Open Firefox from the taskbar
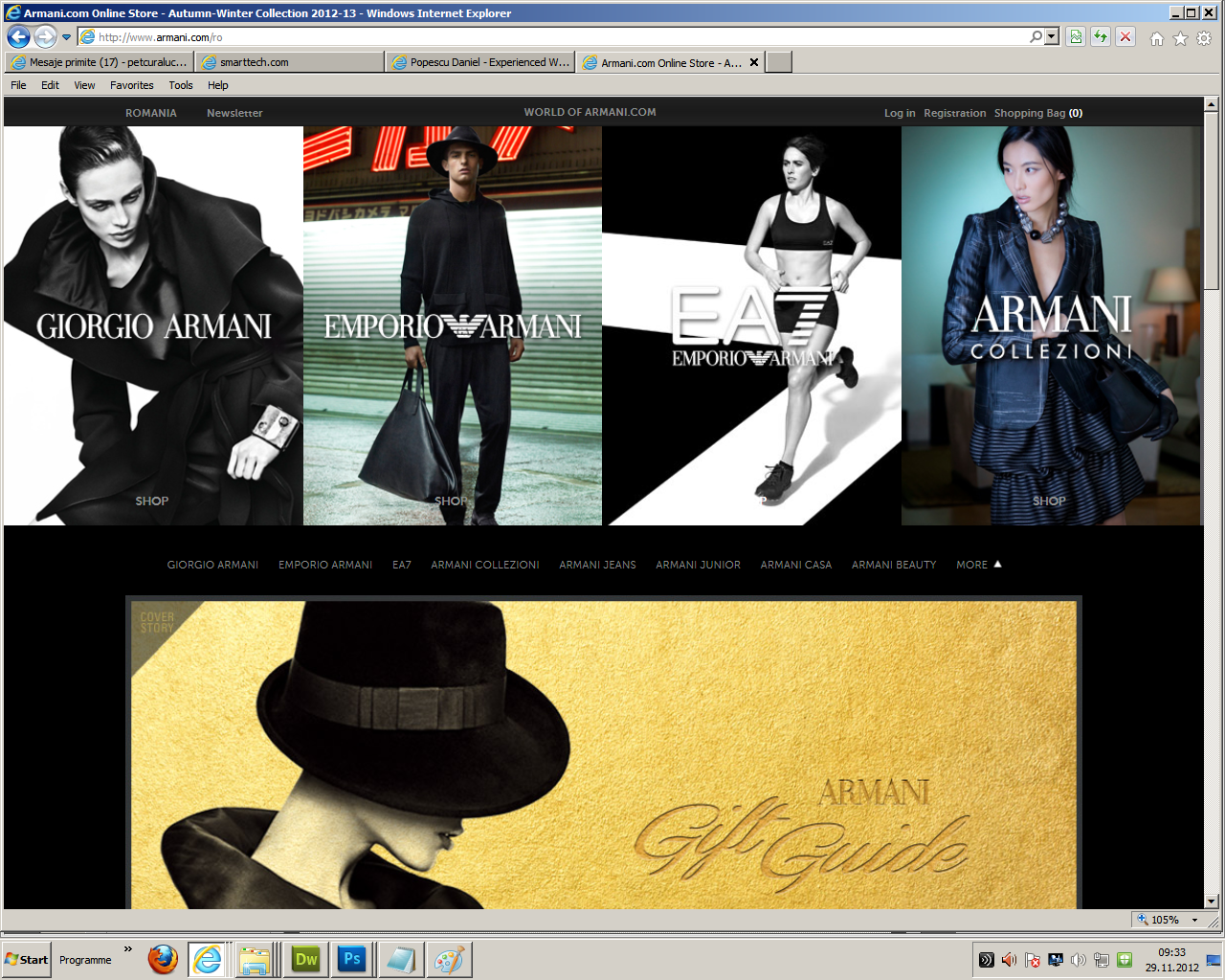Image resolution: width=1225 pixels, height=980 pixels. (x=163, y=959)
